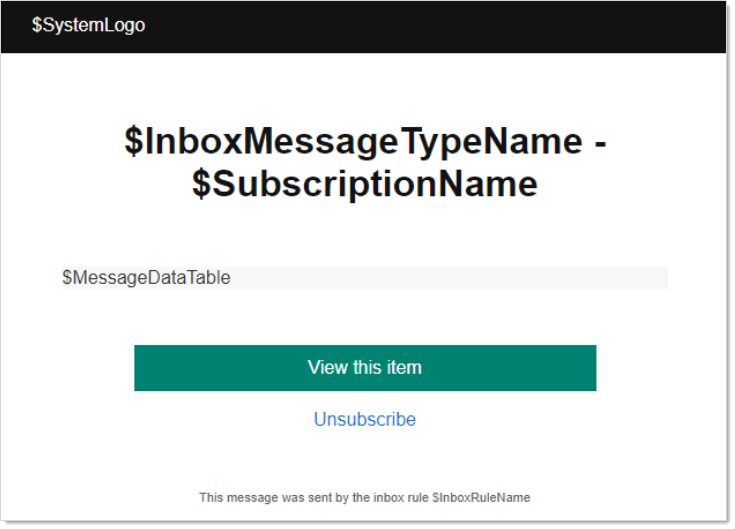Click the View this item button
The width and height of the screenshot is (735, 529).
click(x=365, y=368)
